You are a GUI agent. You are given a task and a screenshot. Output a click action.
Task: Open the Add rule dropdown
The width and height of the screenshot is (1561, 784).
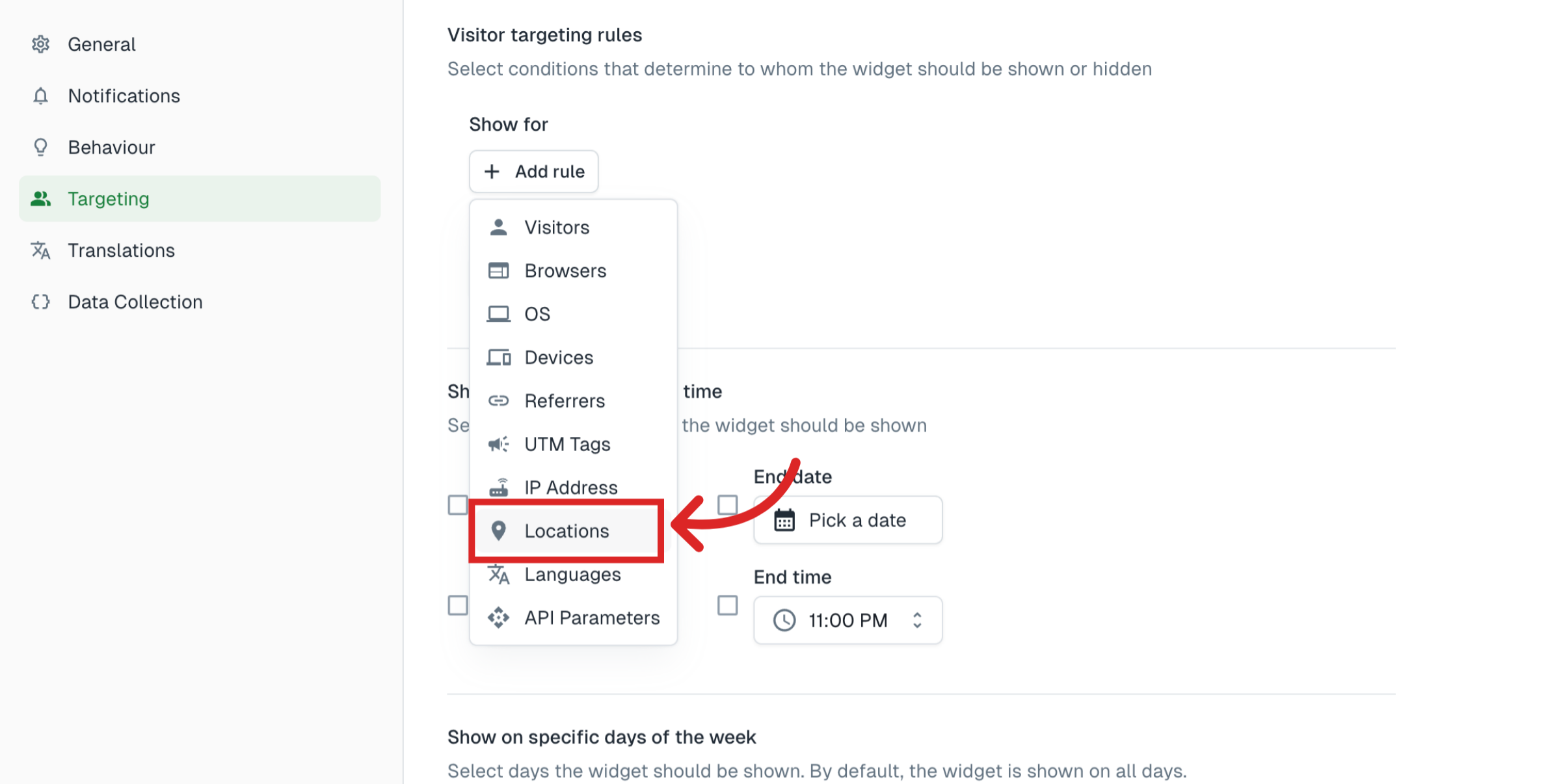click(533, 171)
